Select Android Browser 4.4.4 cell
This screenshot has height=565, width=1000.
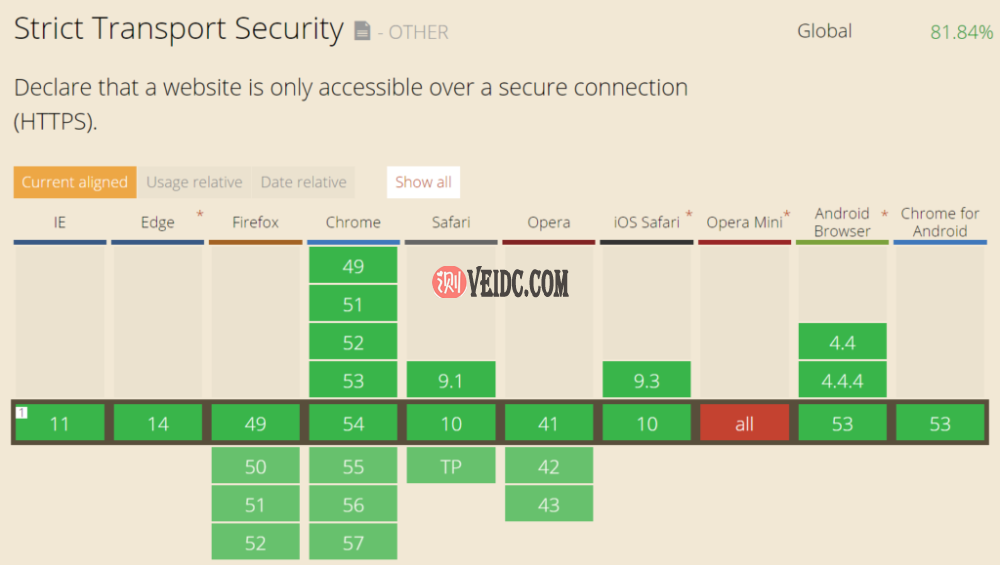pos(842,381)
